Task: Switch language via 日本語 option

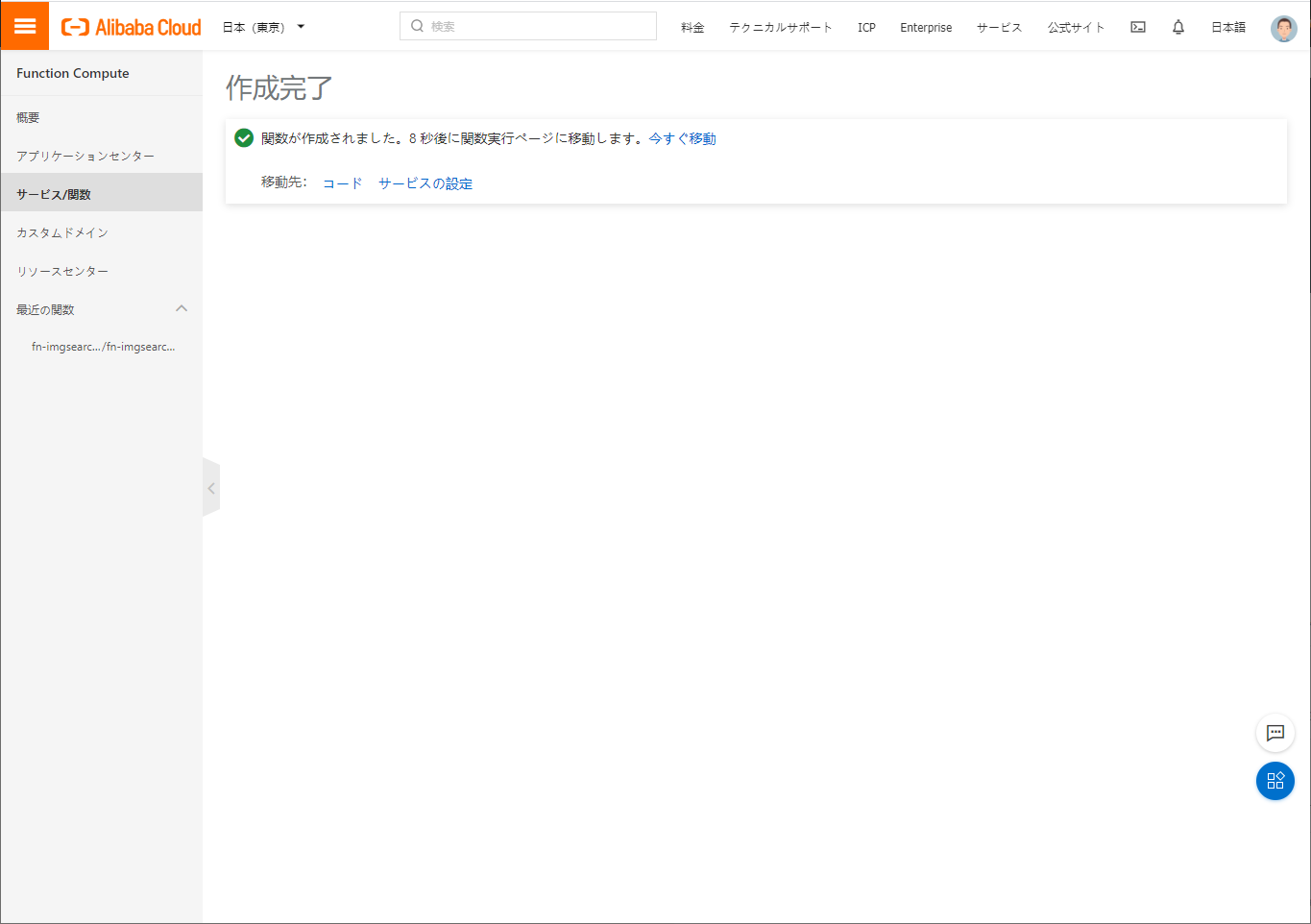Action: tap(1227, 27)
